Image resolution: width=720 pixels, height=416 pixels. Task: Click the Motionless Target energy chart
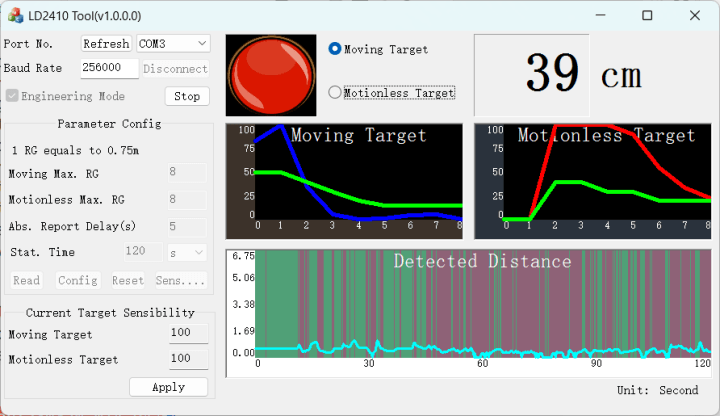pyautogui.click(x=592, y=181)
